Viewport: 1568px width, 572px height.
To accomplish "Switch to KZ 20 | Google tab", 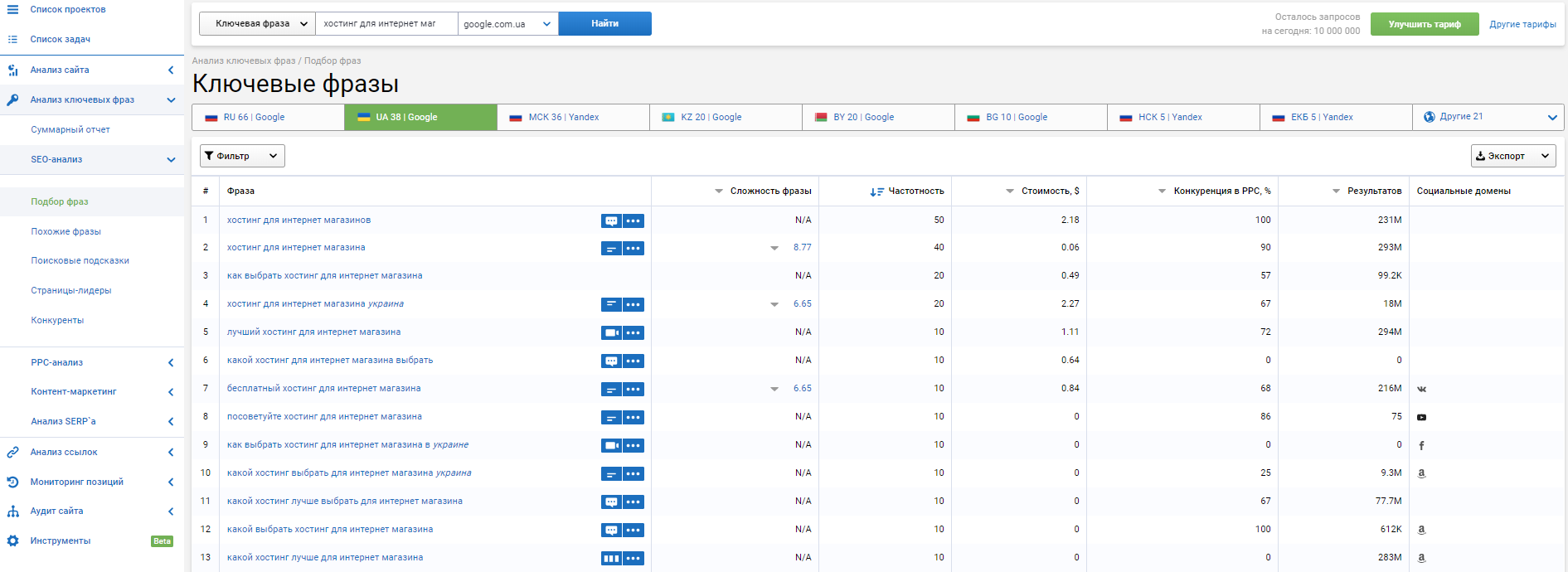I will coord(726,117).
